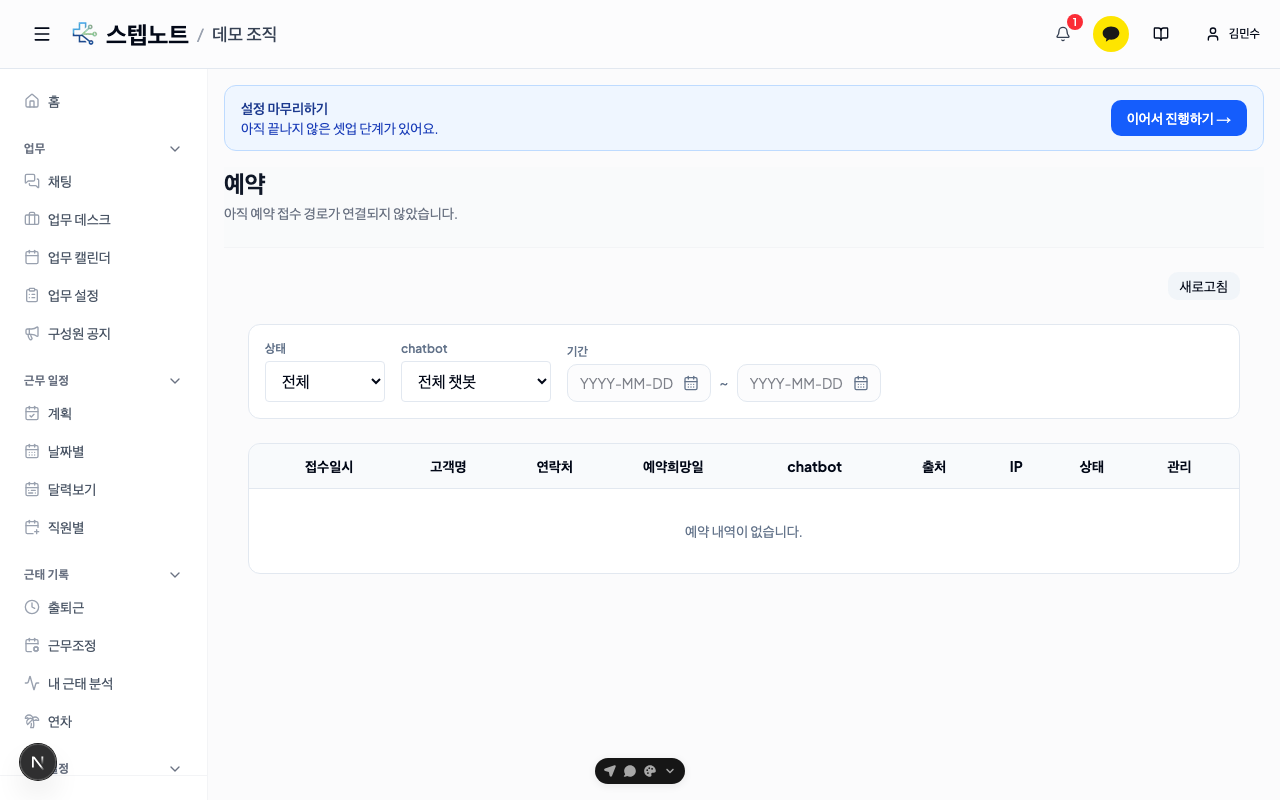
Task: Click the 관리 column header
Action: pos(1179,467)
